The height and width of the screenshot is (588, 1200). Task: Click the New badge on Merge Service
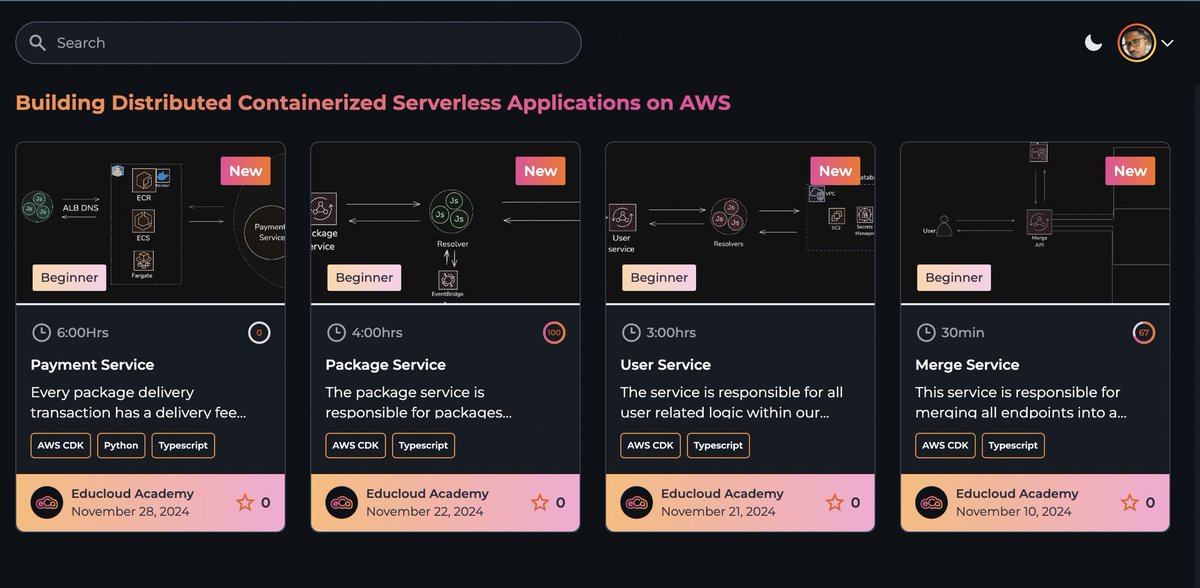pyautogui.click(x=1130, y=171)
